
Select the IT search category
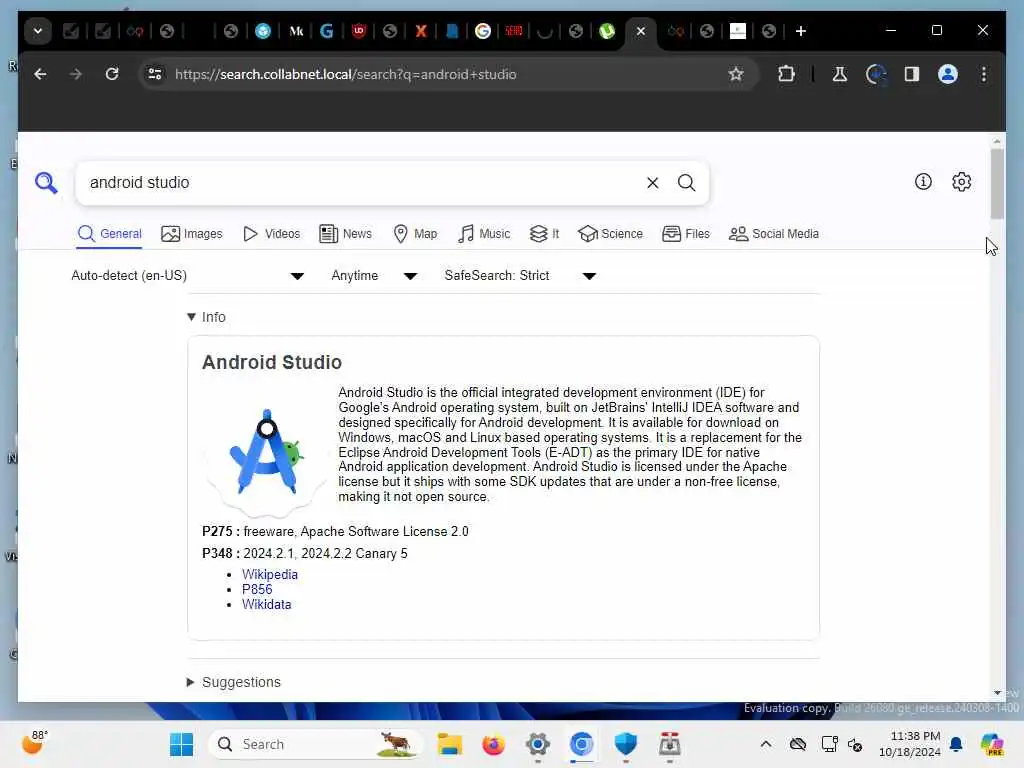545,234
